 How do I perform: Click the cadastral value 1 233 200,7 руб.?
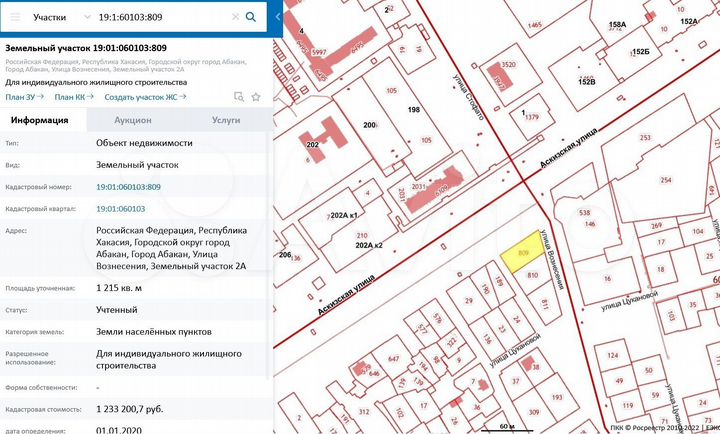click(129, 409)
